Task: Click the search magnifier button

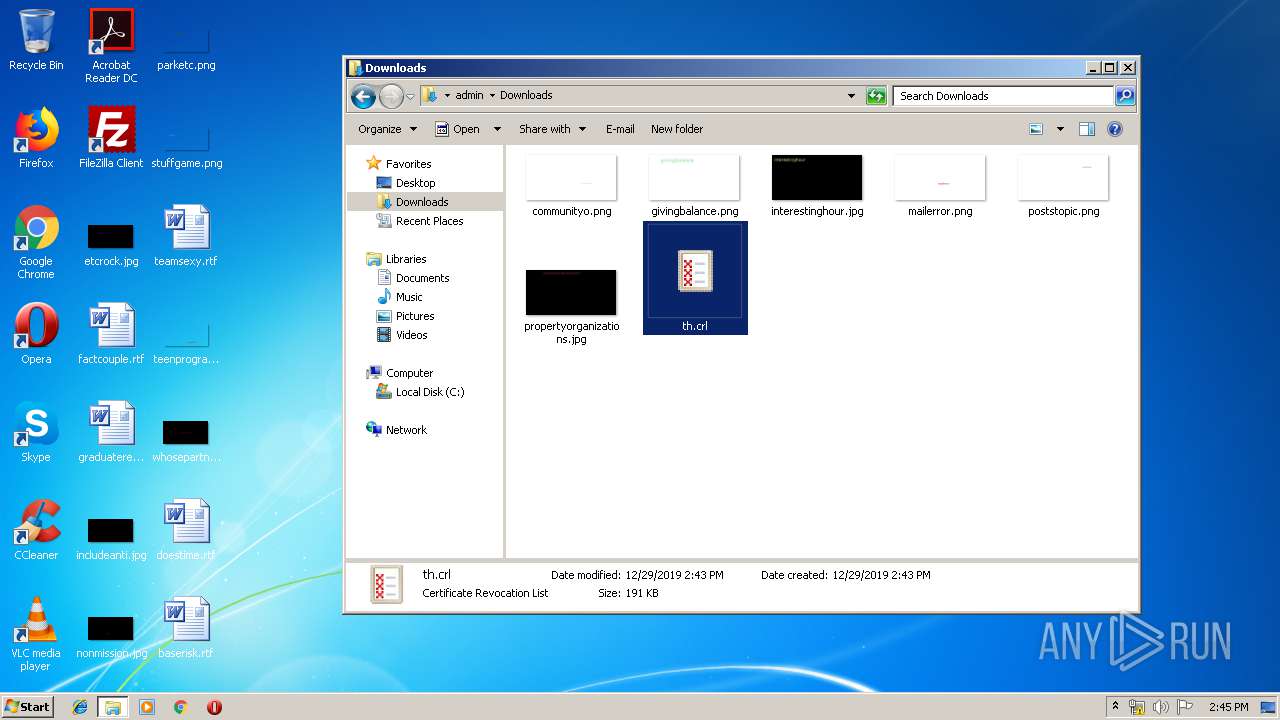Action: pyautogui.click(x=1125, y=96)
